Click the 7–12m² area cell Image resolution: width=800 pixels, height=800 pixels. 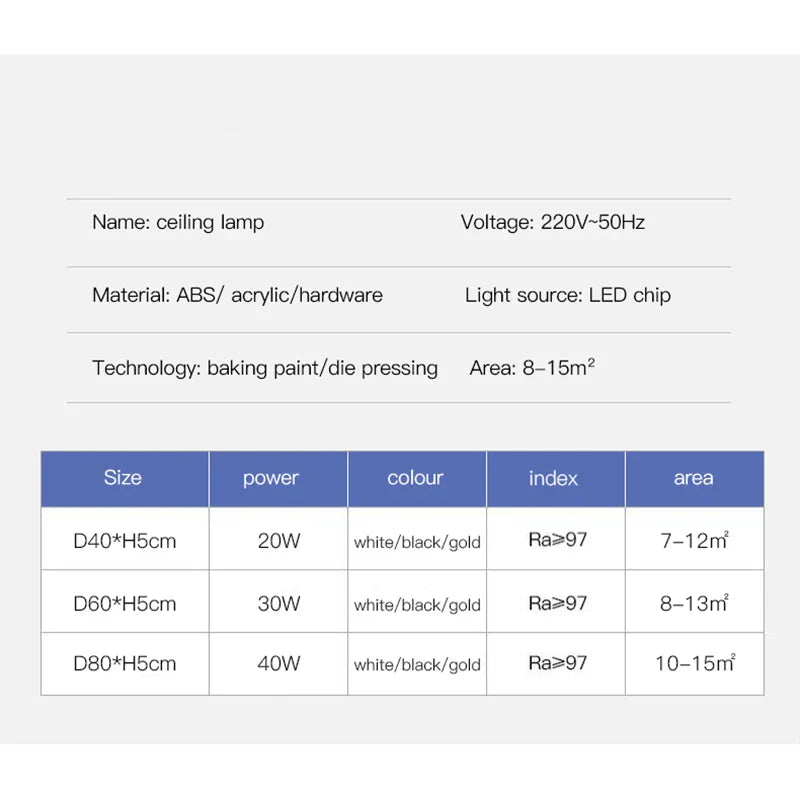tap(694, 541)
